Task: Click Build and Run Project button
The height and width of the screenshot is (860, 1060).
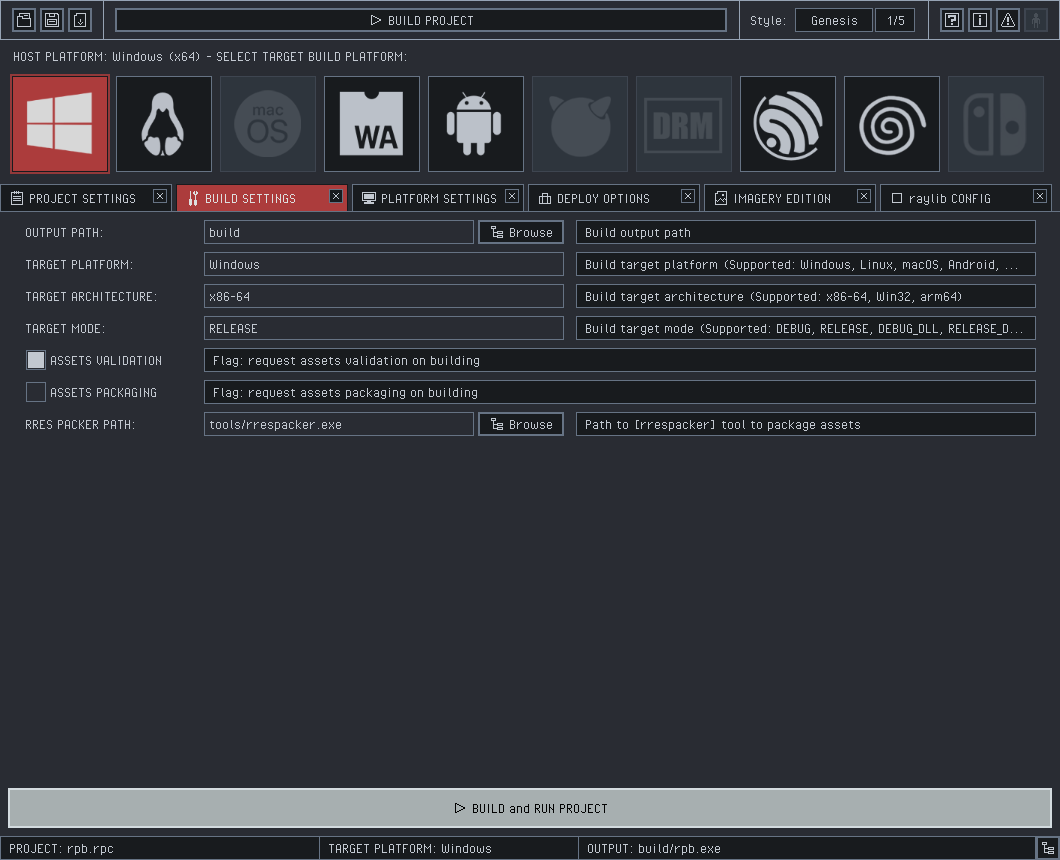Action: click(530, 808)
